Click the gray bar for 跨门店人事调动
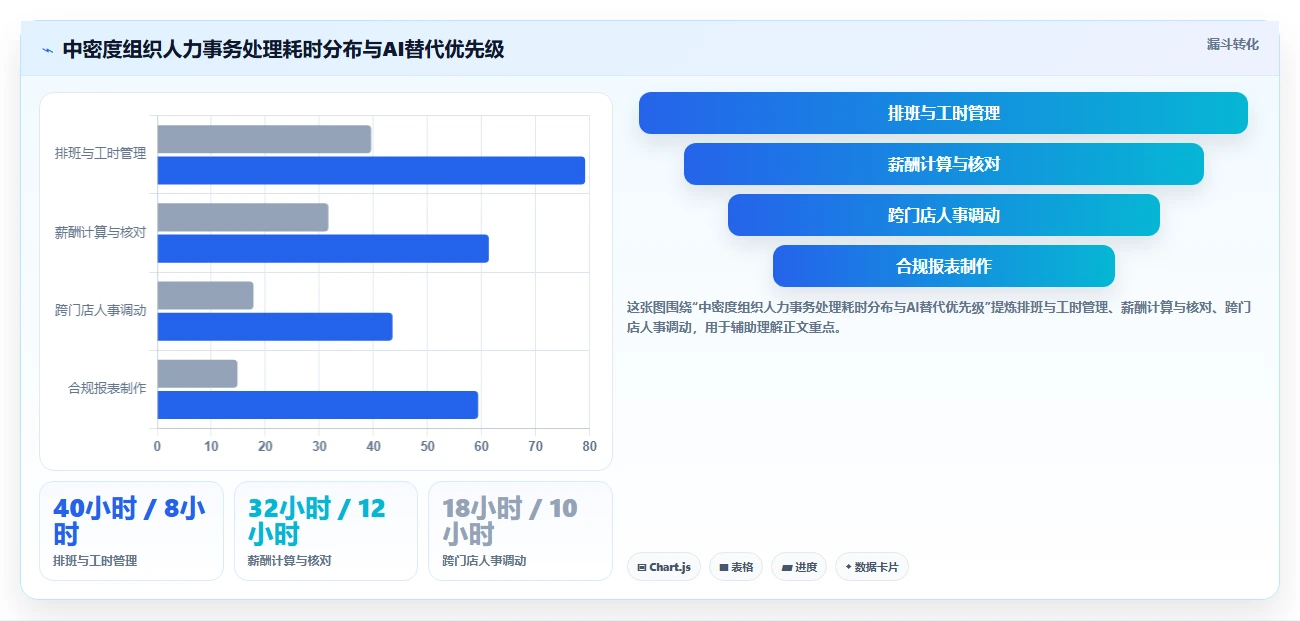The height and width of the screenshot is (621, 1300). [x=205, y=295]
